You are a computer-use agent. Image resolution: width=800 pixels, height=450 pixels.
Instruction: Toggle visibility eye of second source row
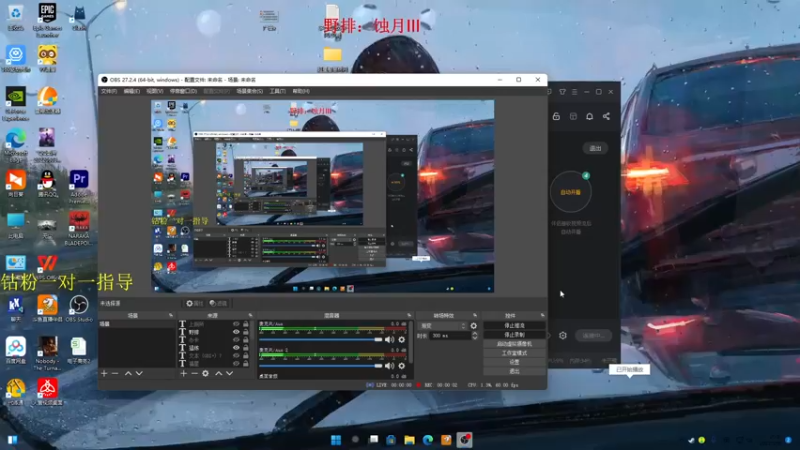(x=236, y=332)
